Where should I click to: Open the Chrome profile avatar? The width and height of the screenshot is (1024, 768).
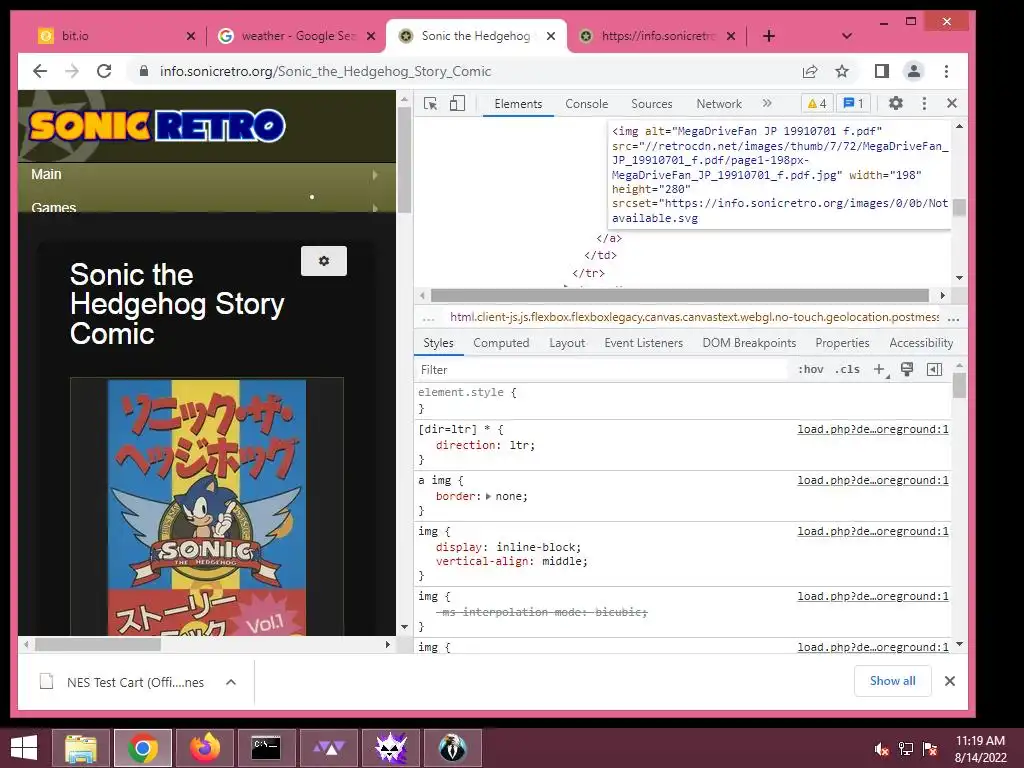point(914,71)
